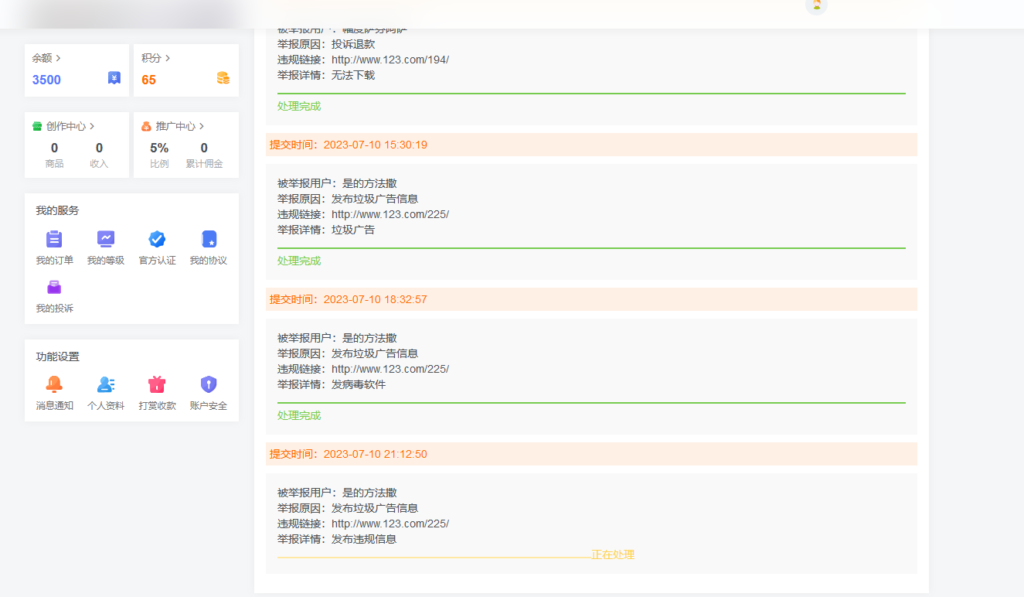Screen dimensions: 1024x597
Task: Open the 我的等级 (My Level) icon
Action: click(106, 240)
